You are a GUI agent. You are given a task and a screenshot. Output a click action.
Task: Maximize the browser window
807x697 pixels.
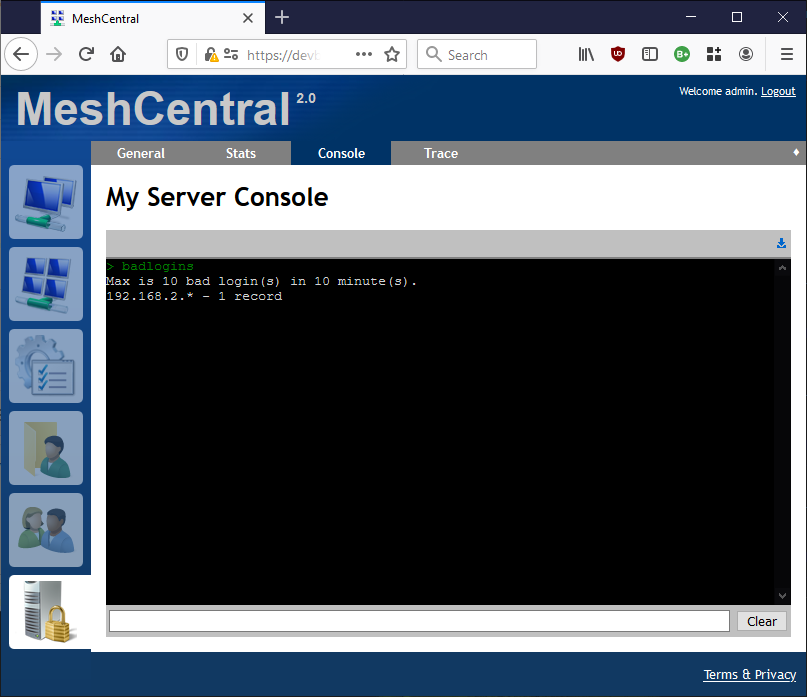click(737, 18)
